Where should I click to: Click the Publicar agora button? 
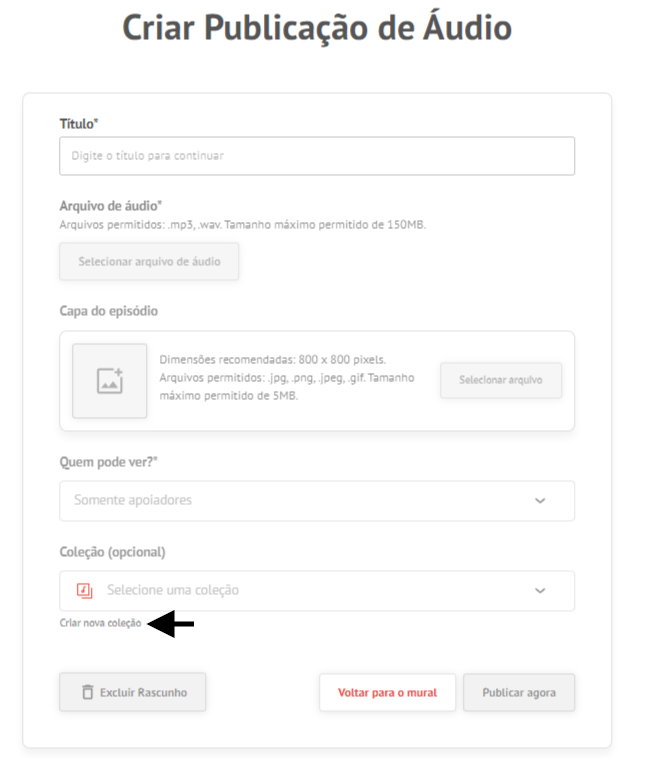click(x=519, y=693)
